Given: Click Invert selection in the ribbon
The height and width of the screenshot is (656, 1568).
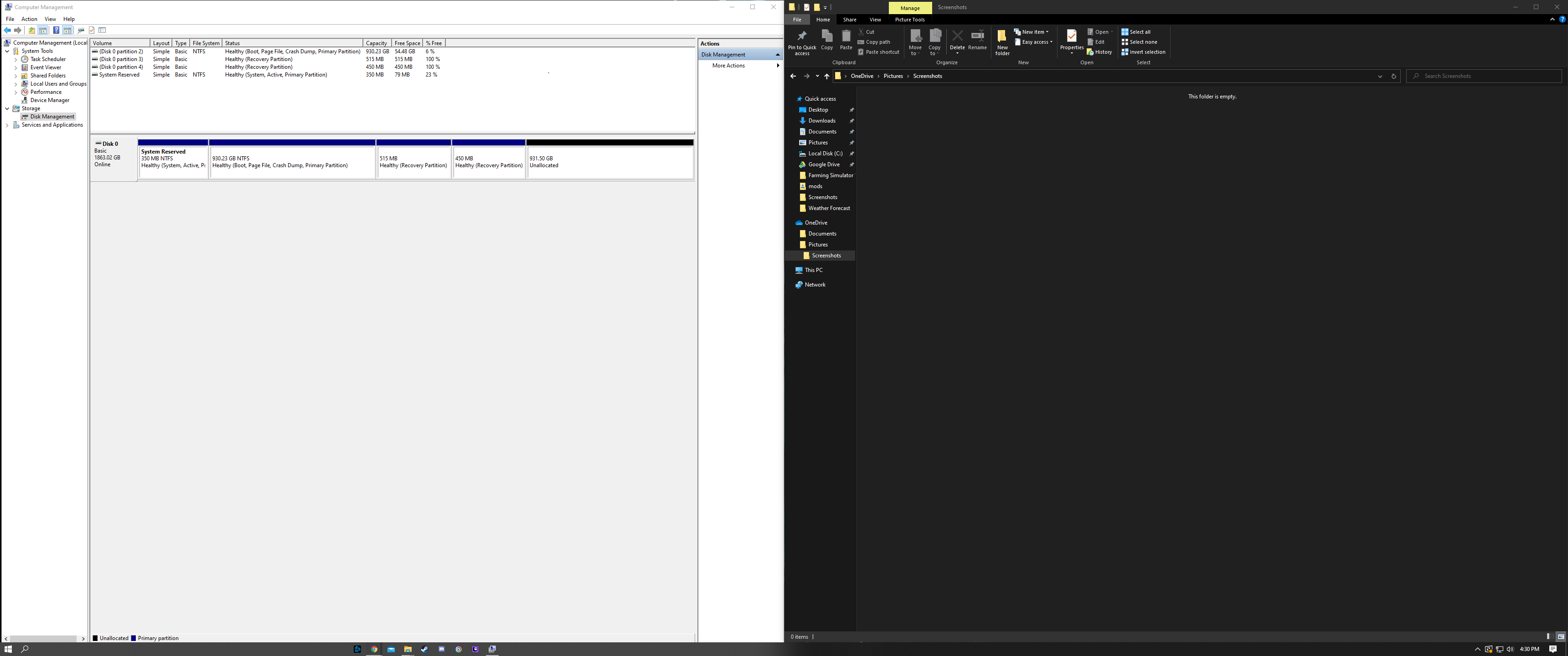Looking at the screenshot, I should point(1143,52).
